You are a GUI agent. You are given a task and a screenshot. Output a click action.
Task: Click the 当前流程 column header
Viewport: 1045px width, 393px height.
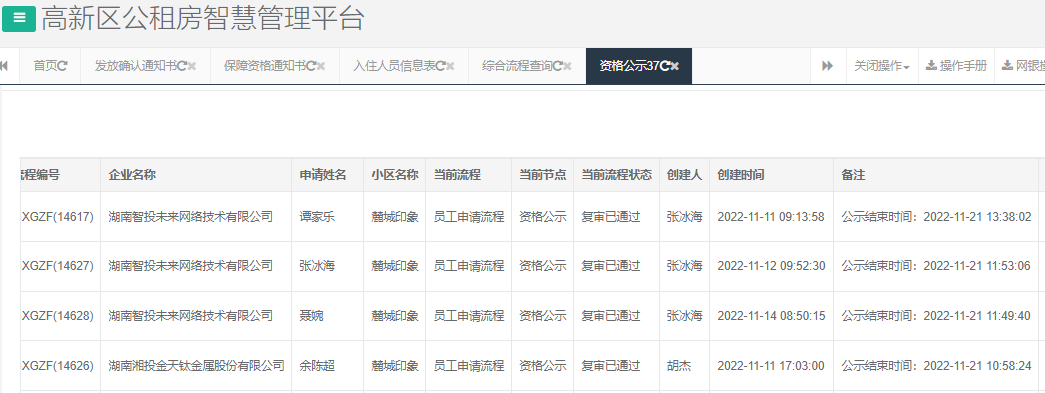pos(457,175)
